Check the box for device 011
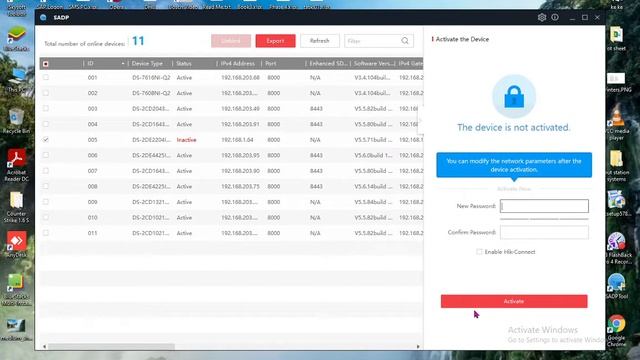This screenshot has height=360, width=640. pos(46,233)
